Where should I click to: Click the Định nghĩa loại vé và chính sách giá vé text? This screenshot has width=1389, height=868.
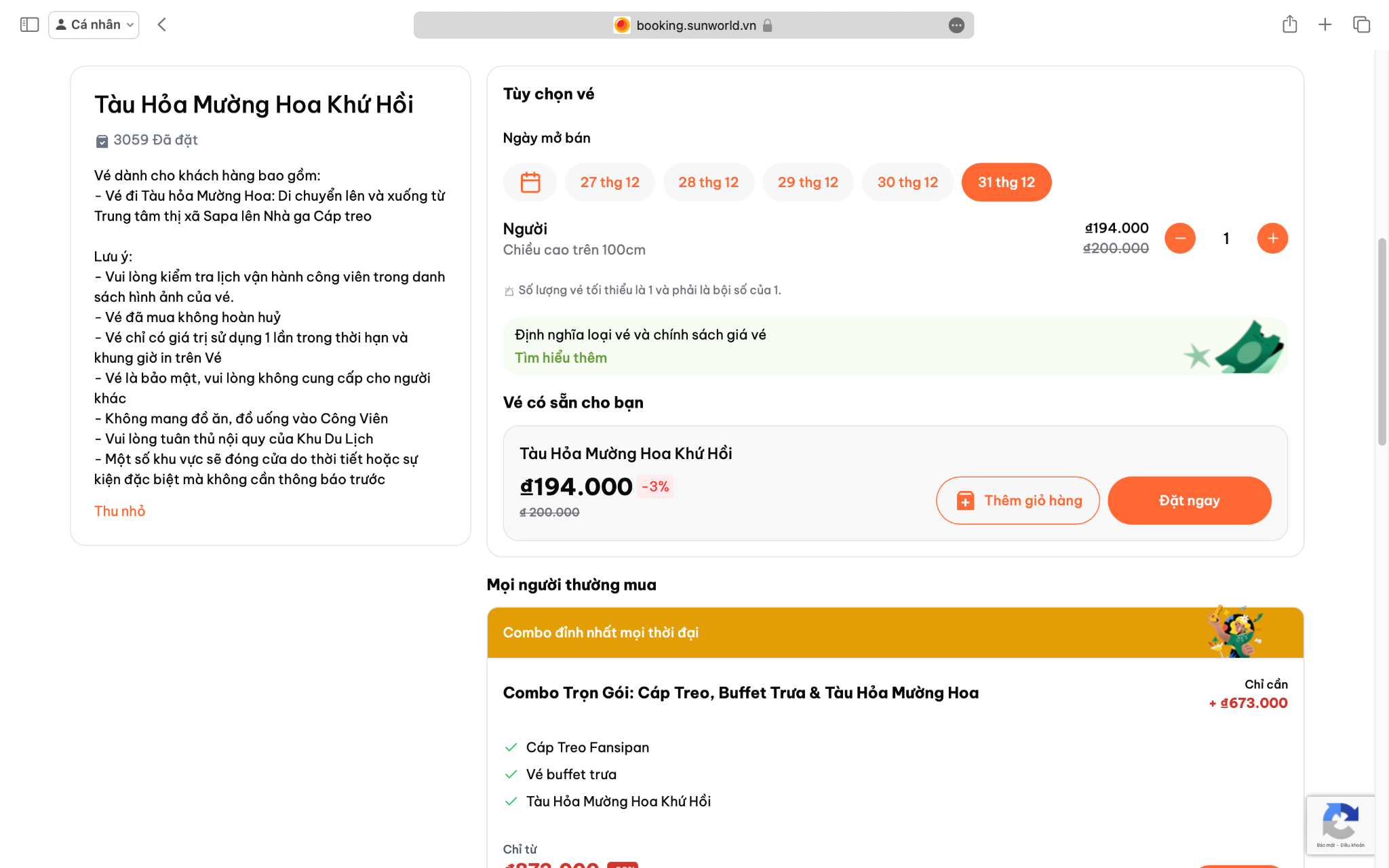click(640, 335)
